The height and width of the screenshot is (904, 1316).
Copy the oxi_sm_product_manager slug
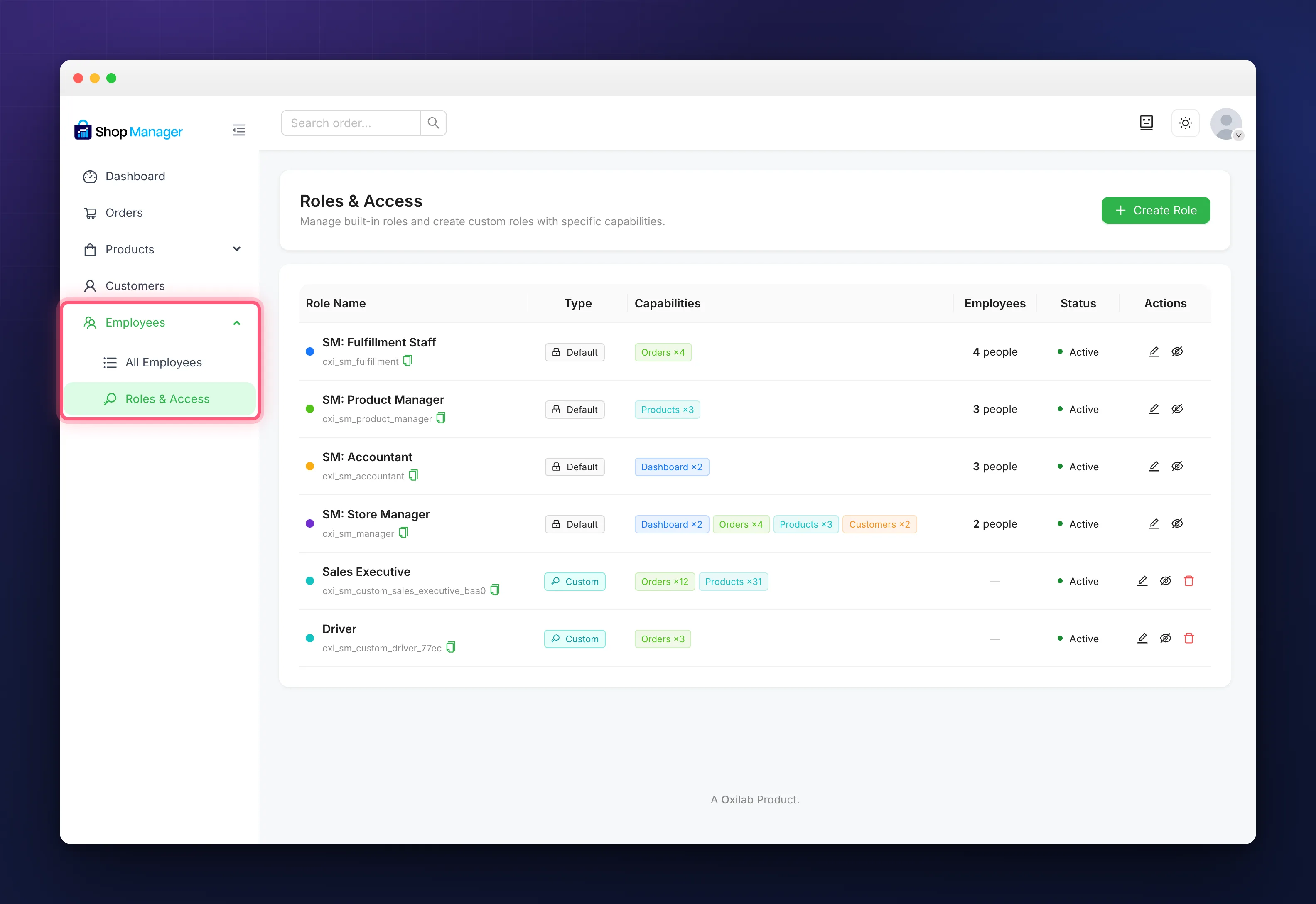[x=441, y=418]
